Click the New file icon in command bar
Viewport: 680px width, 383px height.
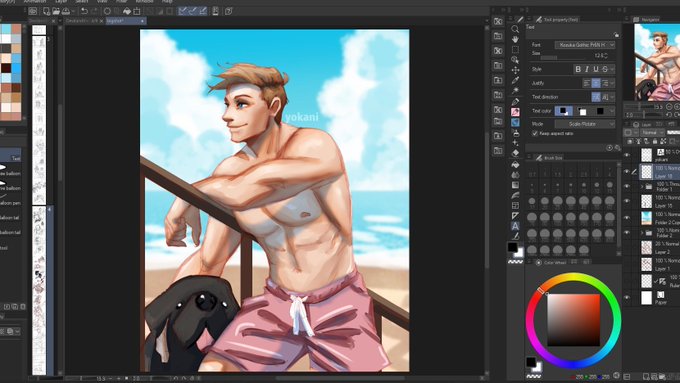tap(46, 11)
